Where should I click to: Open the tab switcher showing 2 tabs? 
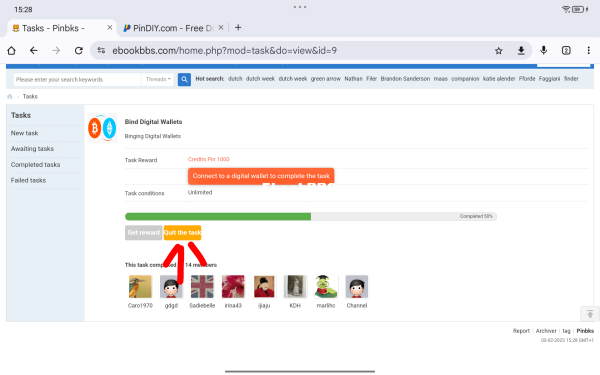coord(566,51)
